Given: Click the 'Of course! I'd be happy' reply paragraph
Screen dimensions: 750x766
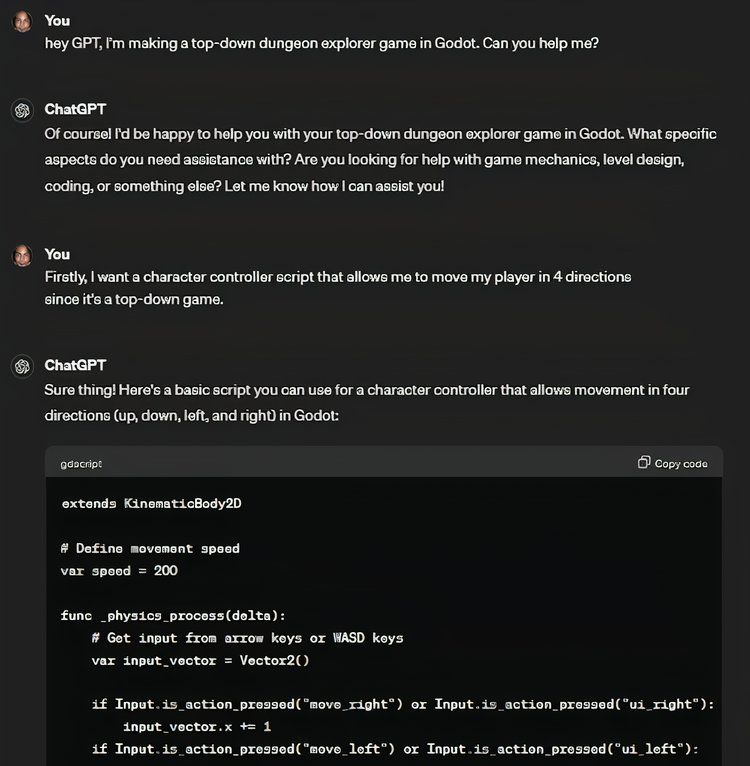Looking at the screenshot, I should pyautogui.click(x=381, y=160).
